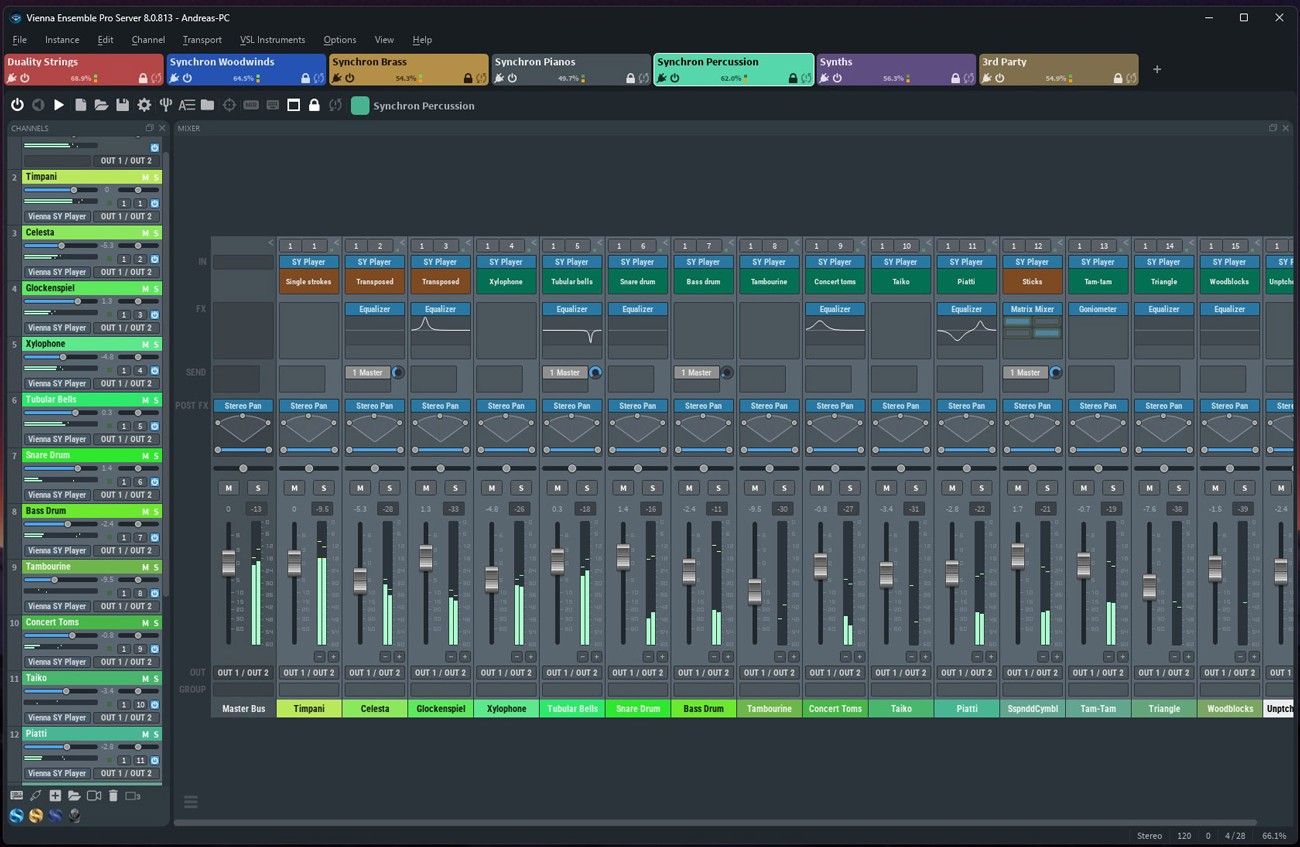Select the Concert Toms label at the mixer bottom

[x=835, y=708]
